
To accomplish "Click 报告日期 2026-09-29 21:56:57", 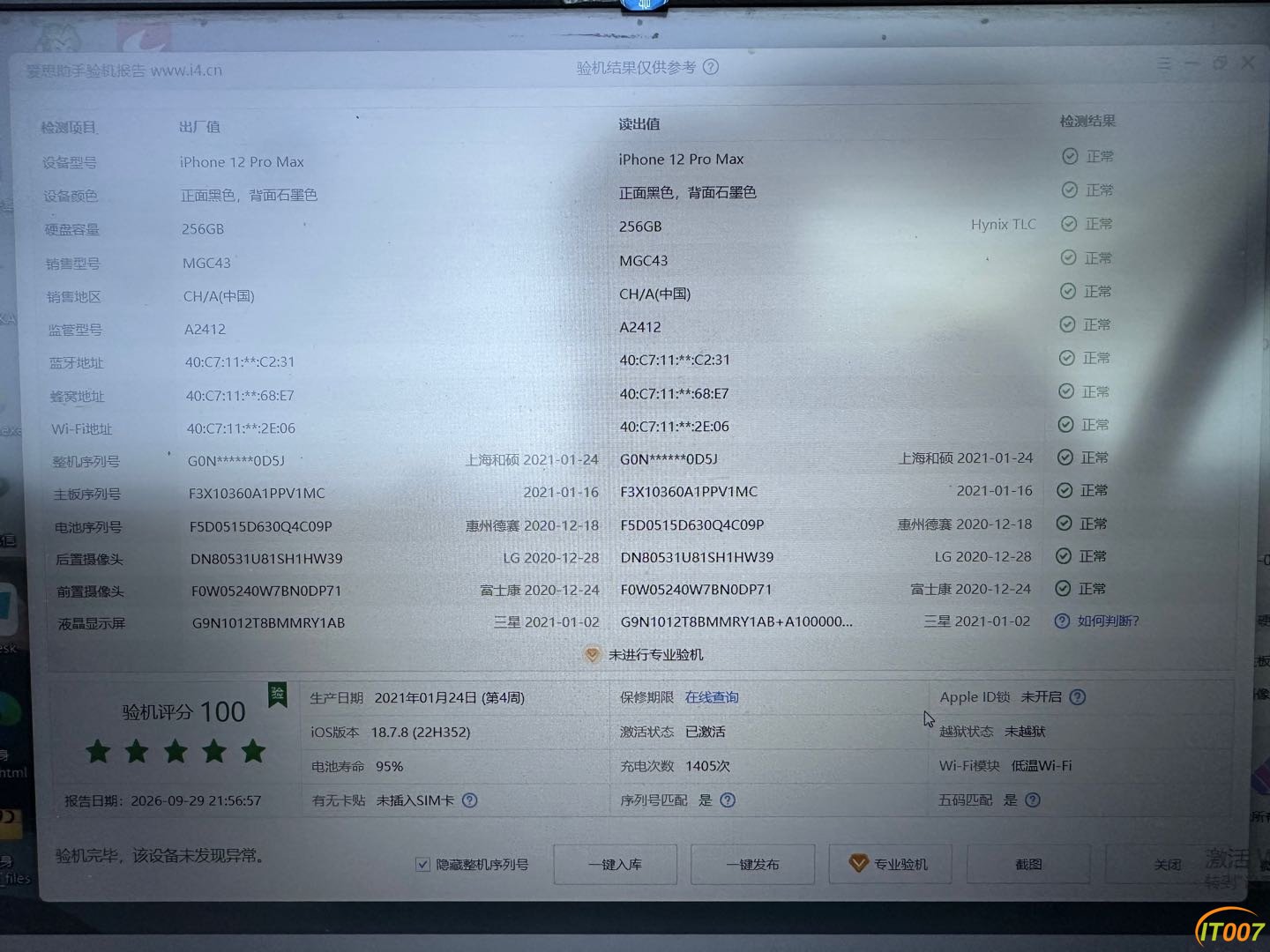I will (163, 801).
